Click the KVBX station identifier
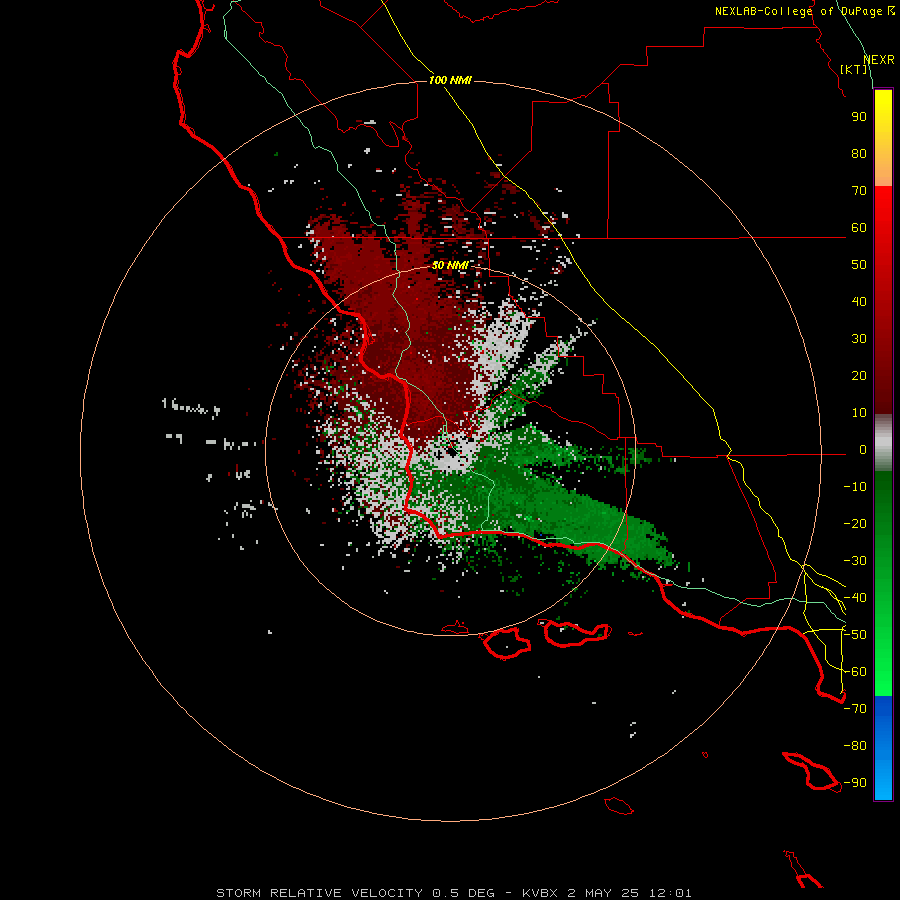The width and height of the screenshot is (900, 900). [x=541, y=893]
